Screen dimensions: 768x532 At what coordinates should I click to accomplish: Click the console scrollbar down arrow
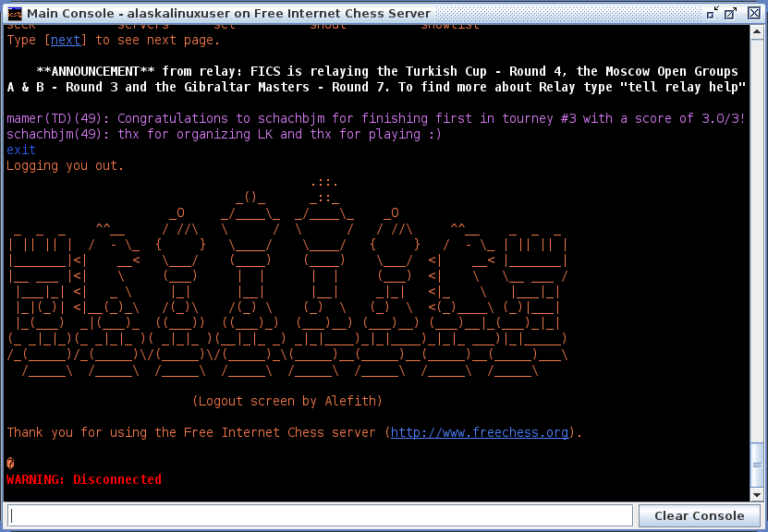click(757, 495)
